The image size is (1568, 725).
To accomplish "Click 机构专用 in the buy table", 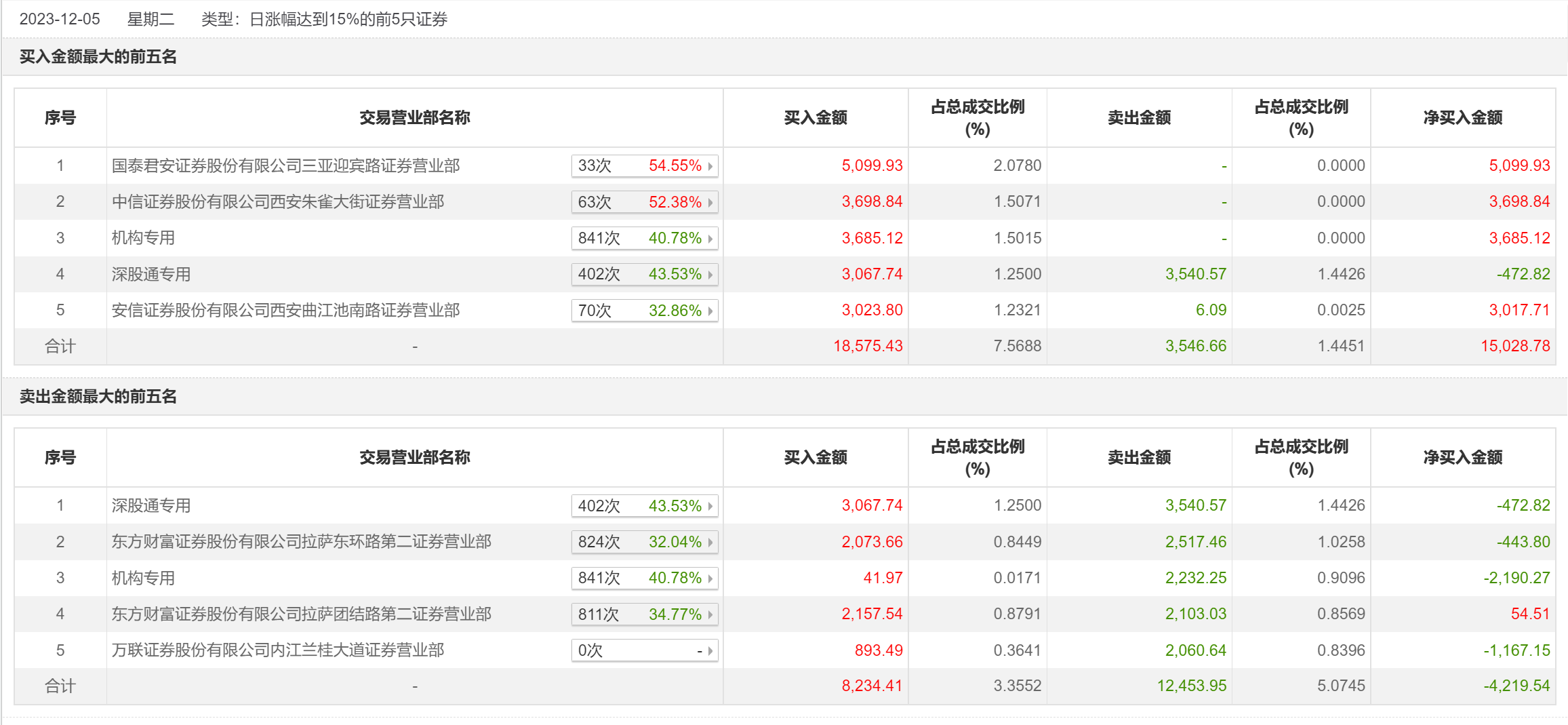I will (143, 238).
